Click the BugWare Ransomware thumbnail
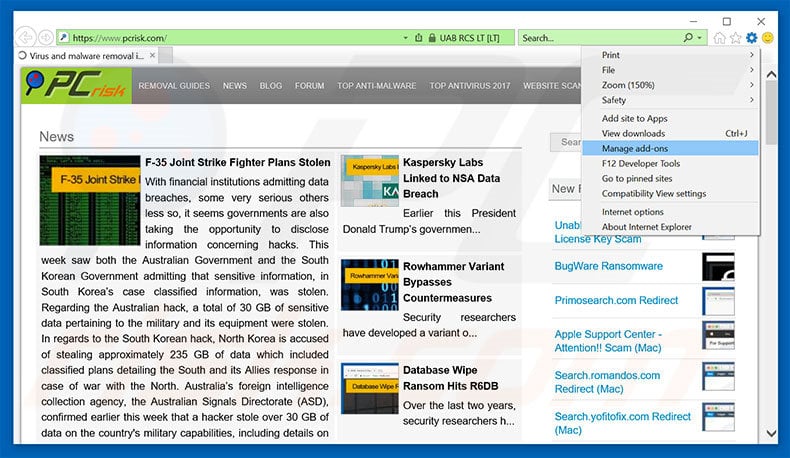 tap(718, 267)
